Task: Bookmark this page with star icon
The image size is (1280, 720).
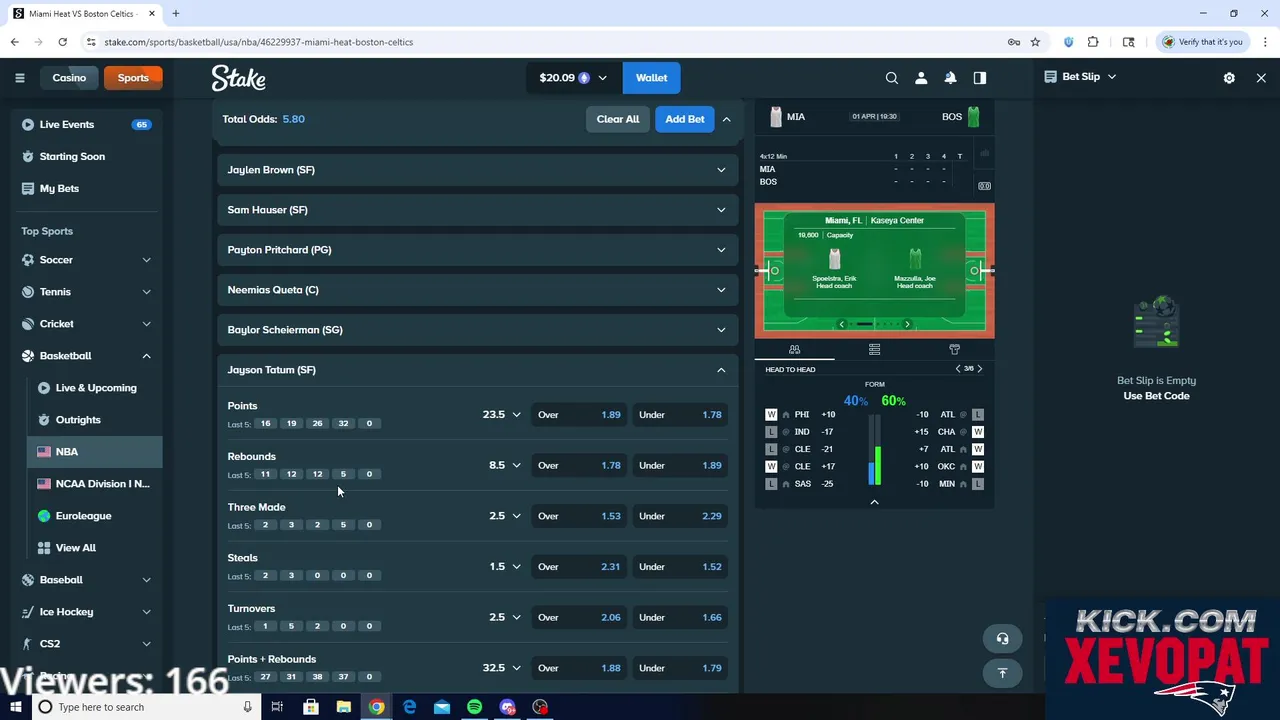Action: pyautogui.click(x=1035, y=42)
